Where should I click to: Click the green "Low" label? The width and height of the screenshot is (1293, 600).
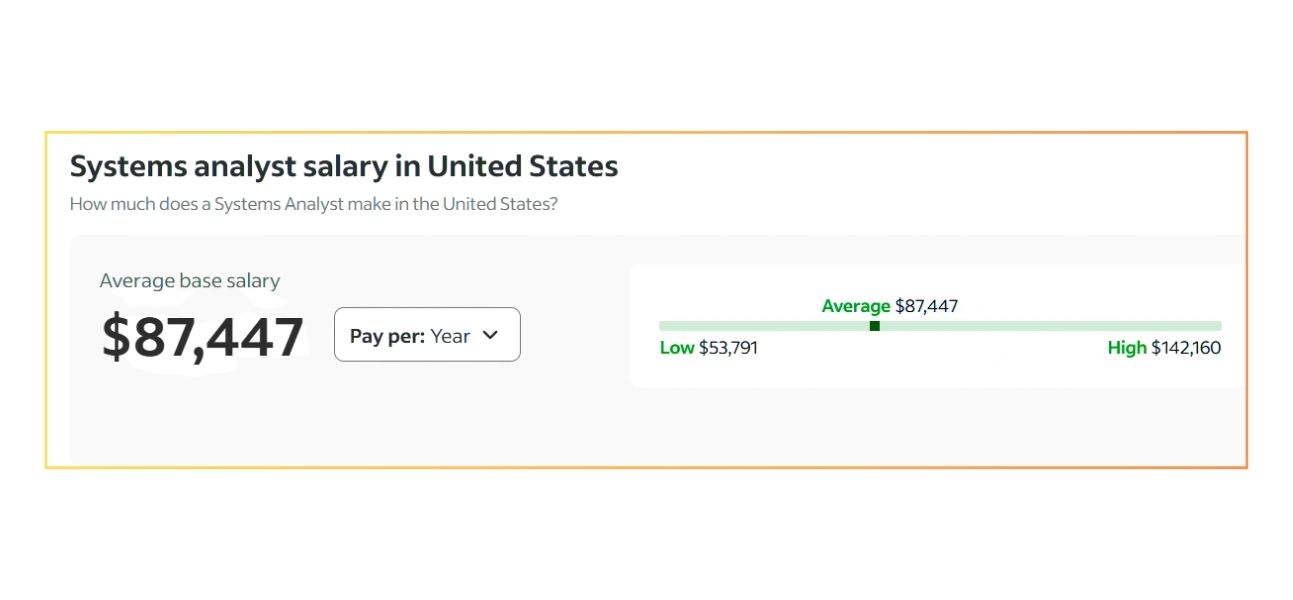[677, 348]
